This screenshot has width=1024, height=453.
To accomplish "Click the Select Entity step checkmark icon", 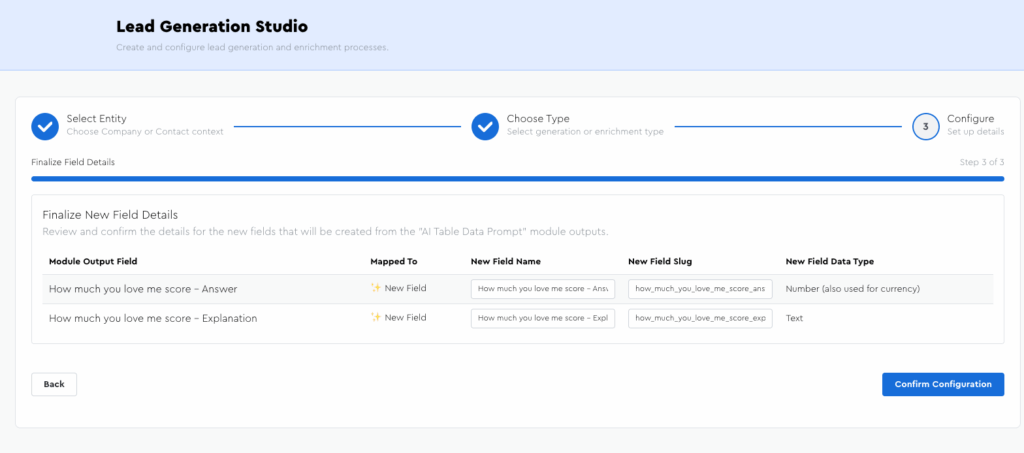I will (45, 127).
